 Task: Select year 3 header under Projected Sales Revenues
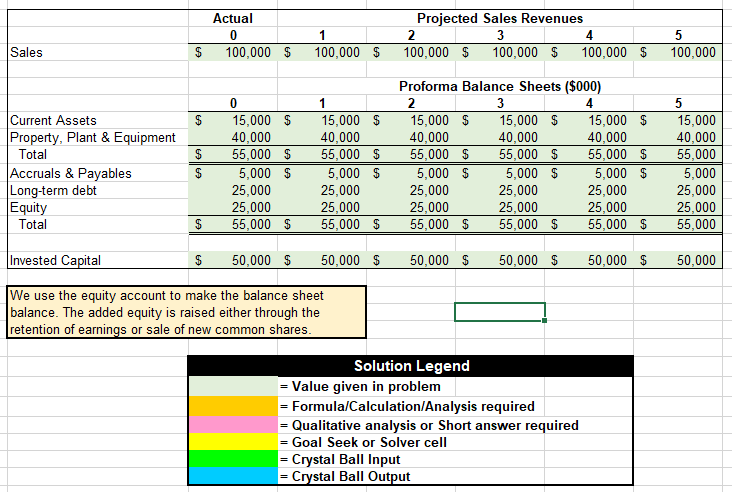(x=500, y=35)
